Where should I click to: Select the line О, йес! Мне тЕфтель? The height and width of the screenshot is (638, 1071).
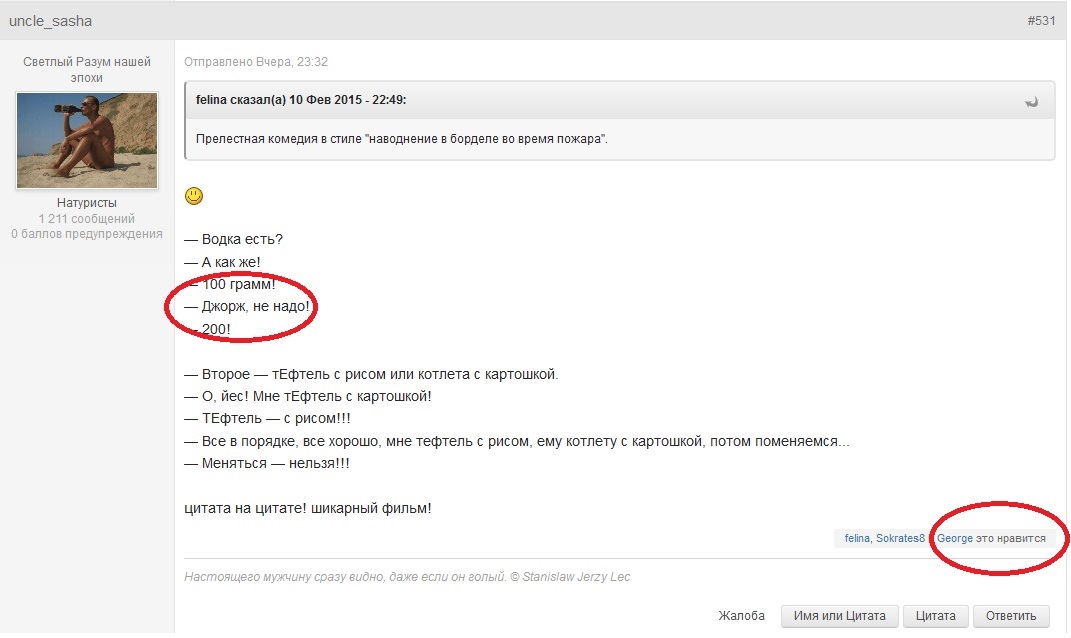(308, 396)
